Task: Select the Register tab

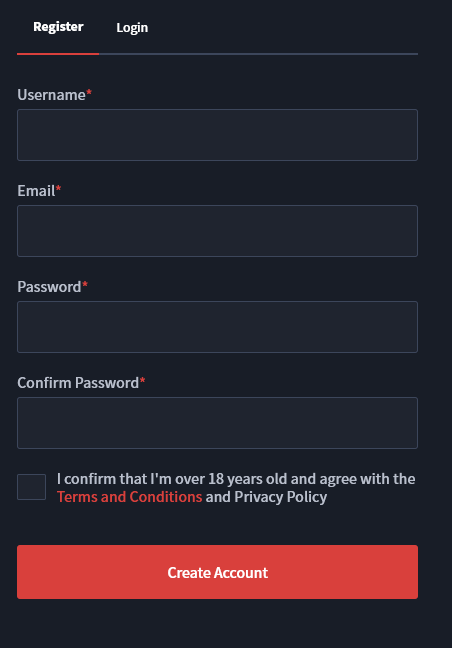Action: pyautogui.click(x=58, y=27)
